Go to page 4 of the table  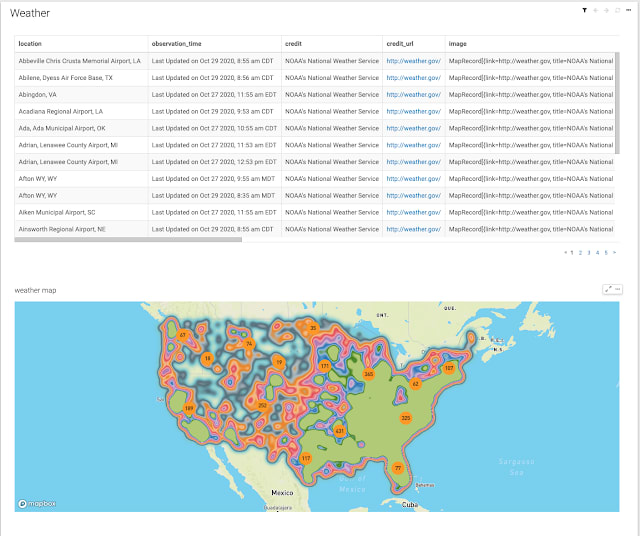598,253
